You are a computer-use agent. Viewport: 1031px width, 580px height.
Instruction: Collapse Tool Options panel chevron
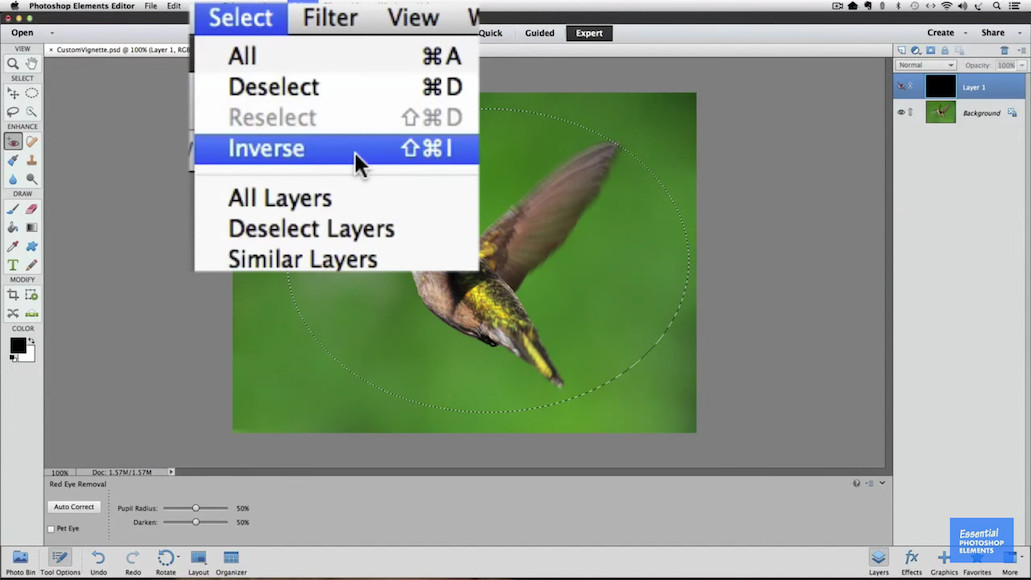coord(882,483)
